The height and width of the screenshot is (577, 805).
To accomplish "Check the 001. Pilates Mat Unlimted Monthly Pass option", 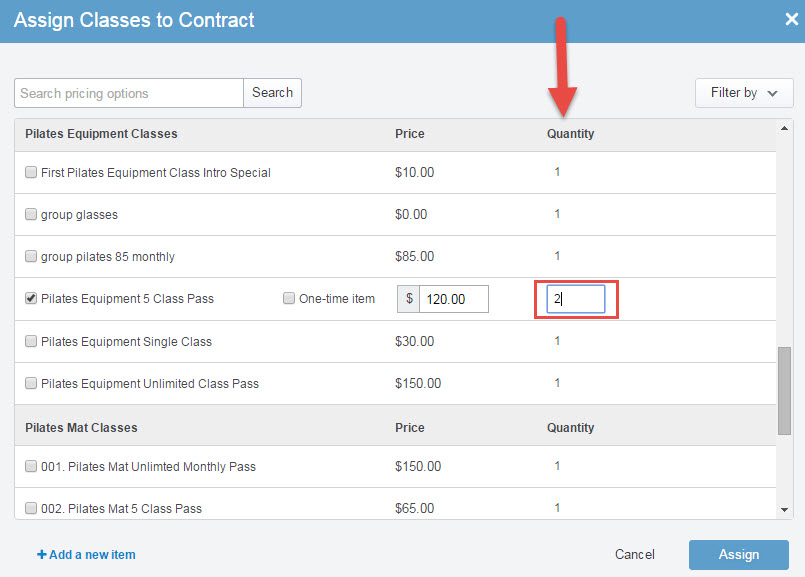I will [x=30, y=466].
